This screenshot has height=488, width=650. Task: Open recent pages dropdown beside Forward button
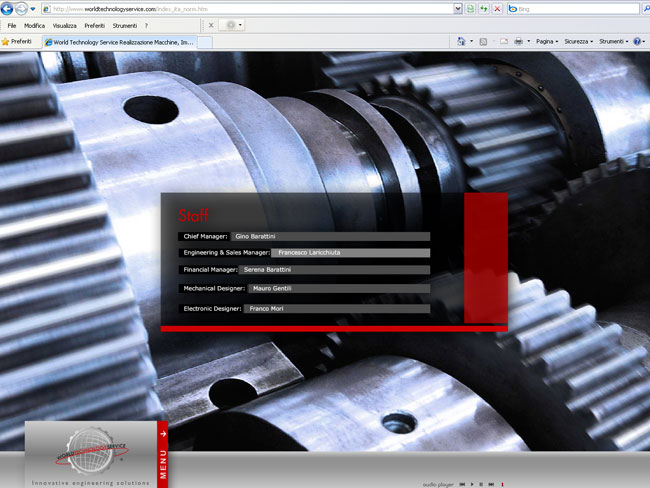click(x=33, y=9)
